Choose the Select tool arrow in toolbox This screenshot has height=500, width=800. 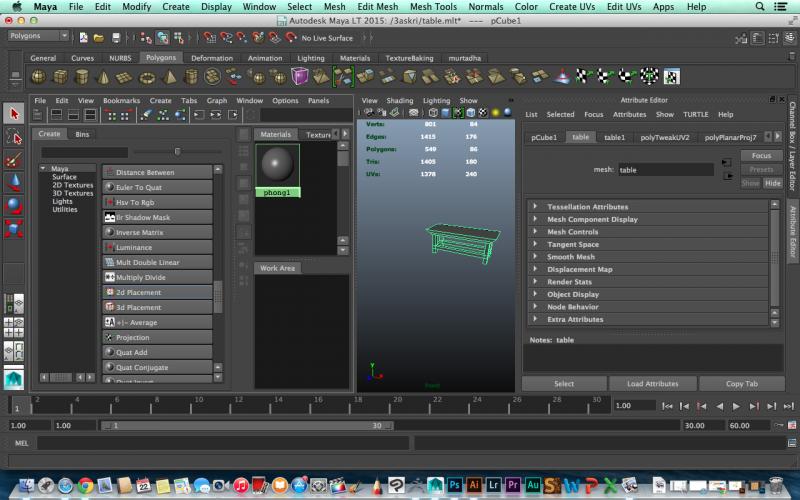pos(14,113)
